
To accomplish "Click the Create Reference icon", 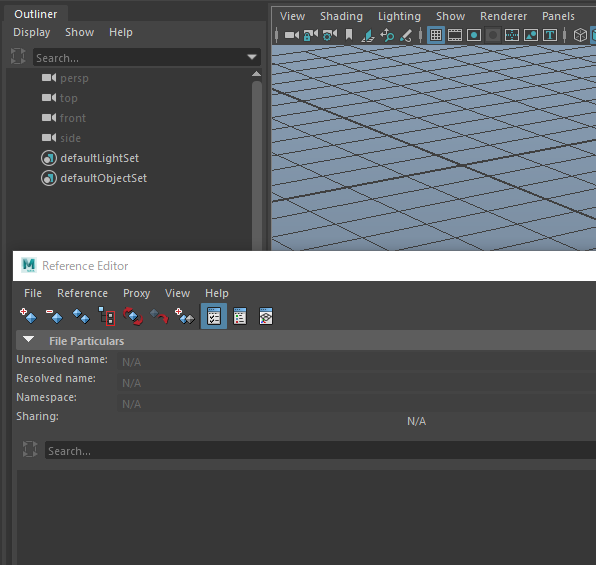I will pos(28,316).
